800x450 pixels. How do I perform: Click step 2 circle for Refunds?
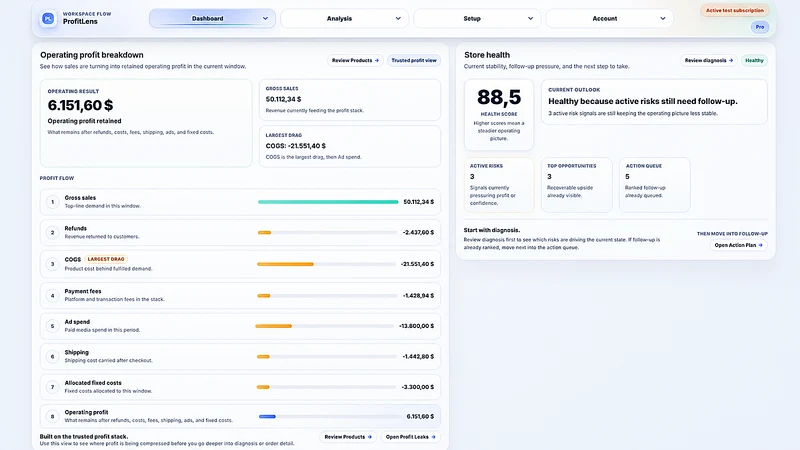[x=53, y=233]
